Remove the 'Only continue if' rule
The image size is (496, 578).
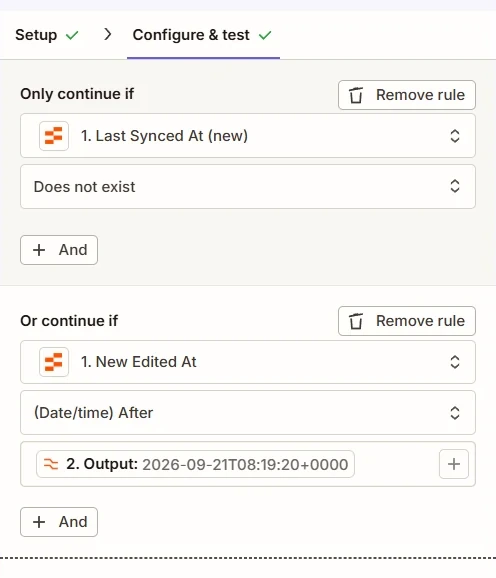[x=407, y=95]
